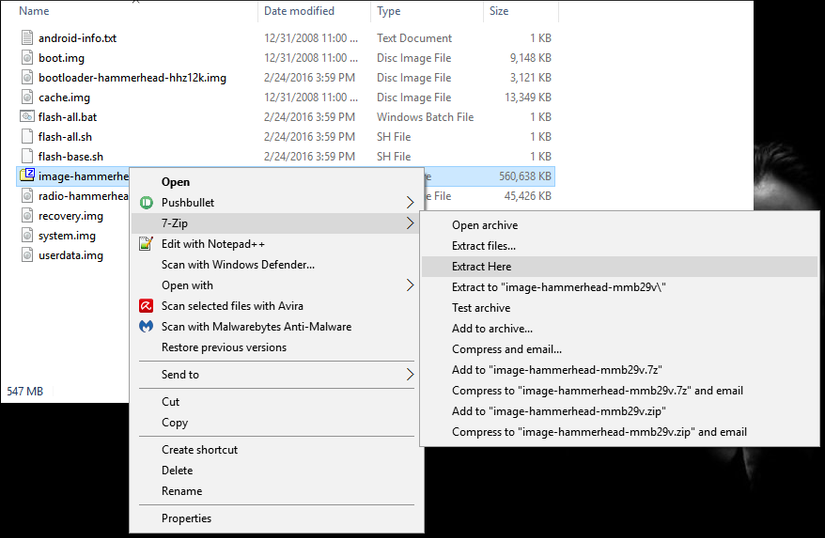Click the android-info.txt document icon
This screenshot has height=538, width=825.
click(x=28, y=38)
